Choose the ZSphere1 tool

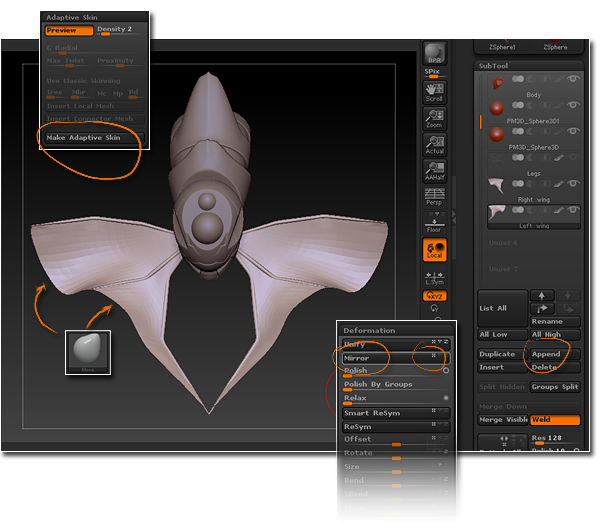click(502, 47)
